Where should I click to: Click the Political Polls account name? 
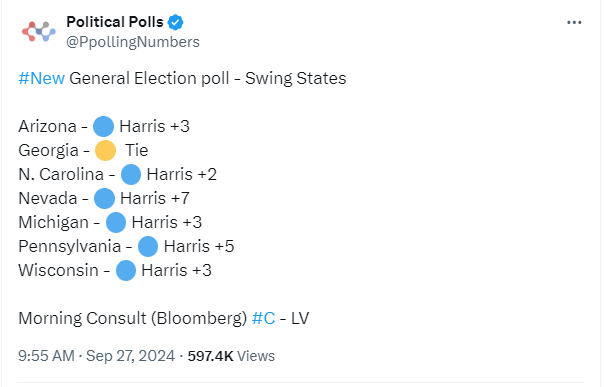(115, 22)
